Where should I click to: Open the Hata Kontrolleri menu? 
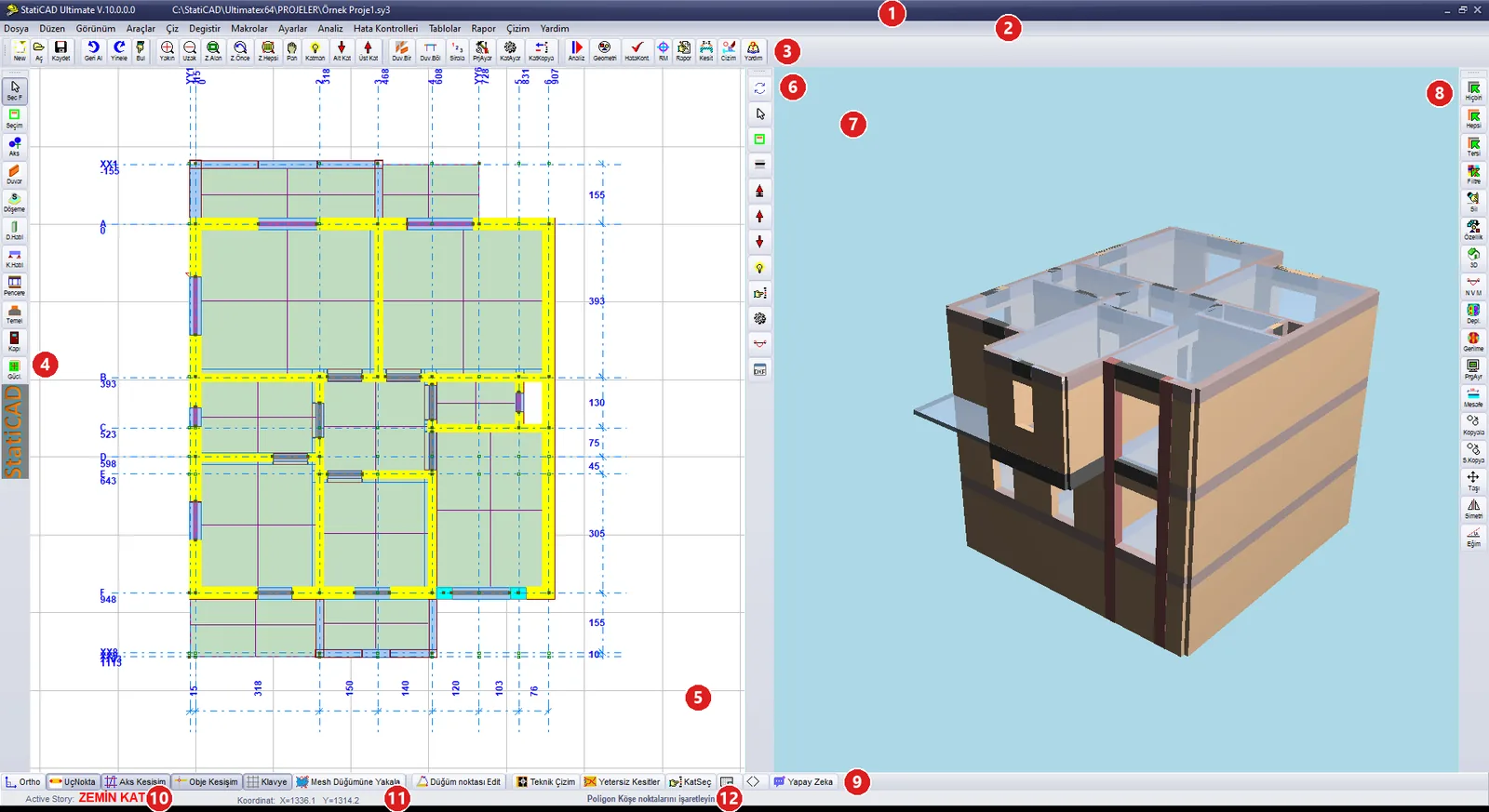coord(385,29)
